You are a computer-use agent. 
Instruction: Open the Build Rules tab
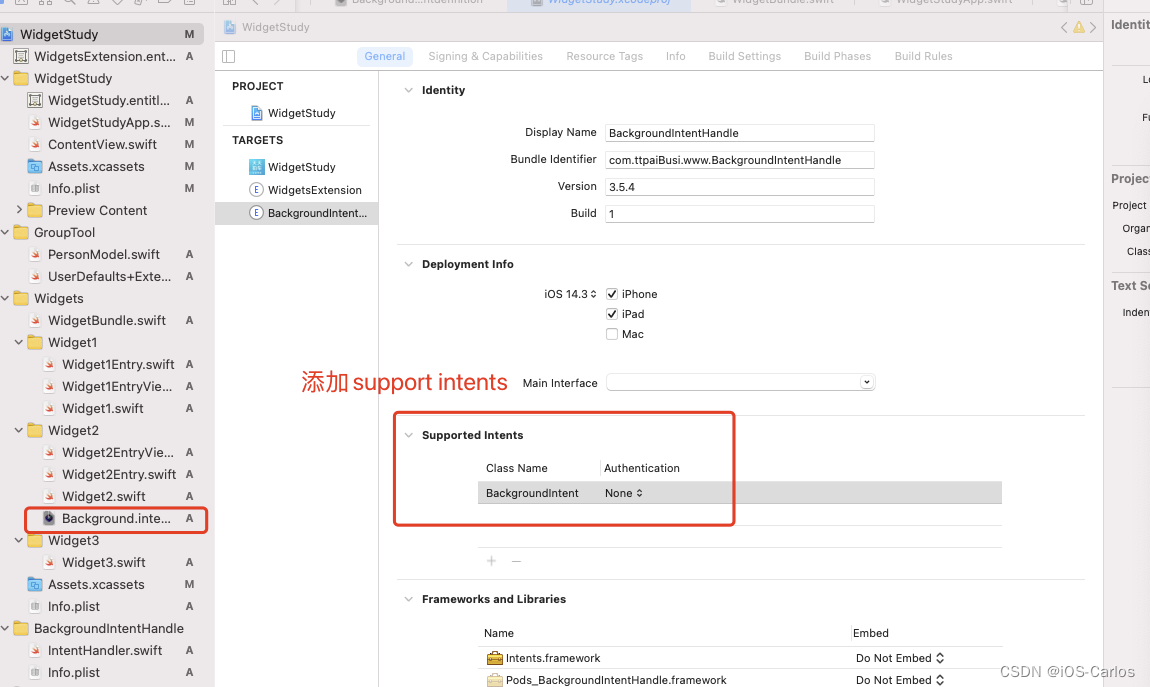[923, 56]
